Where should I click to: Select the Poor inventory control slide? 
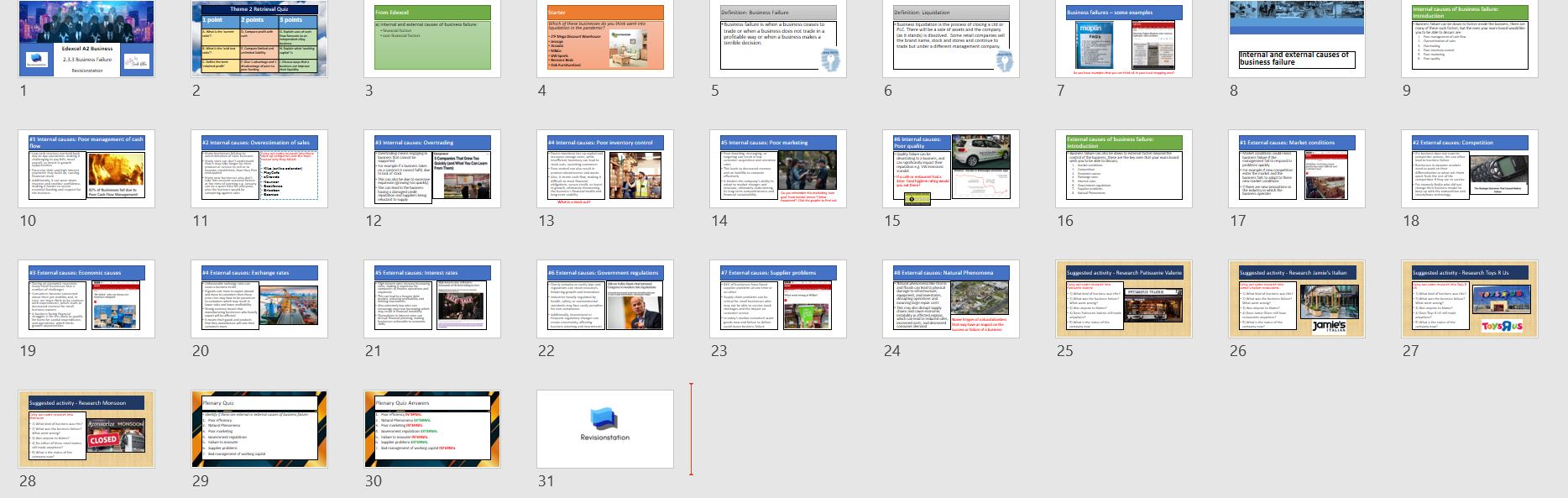(x=604, y=169)
